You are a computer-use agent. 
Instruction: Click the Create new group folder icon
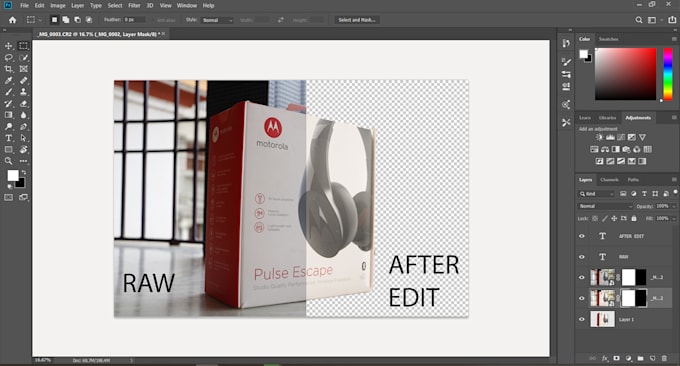[x=641, y=358]
